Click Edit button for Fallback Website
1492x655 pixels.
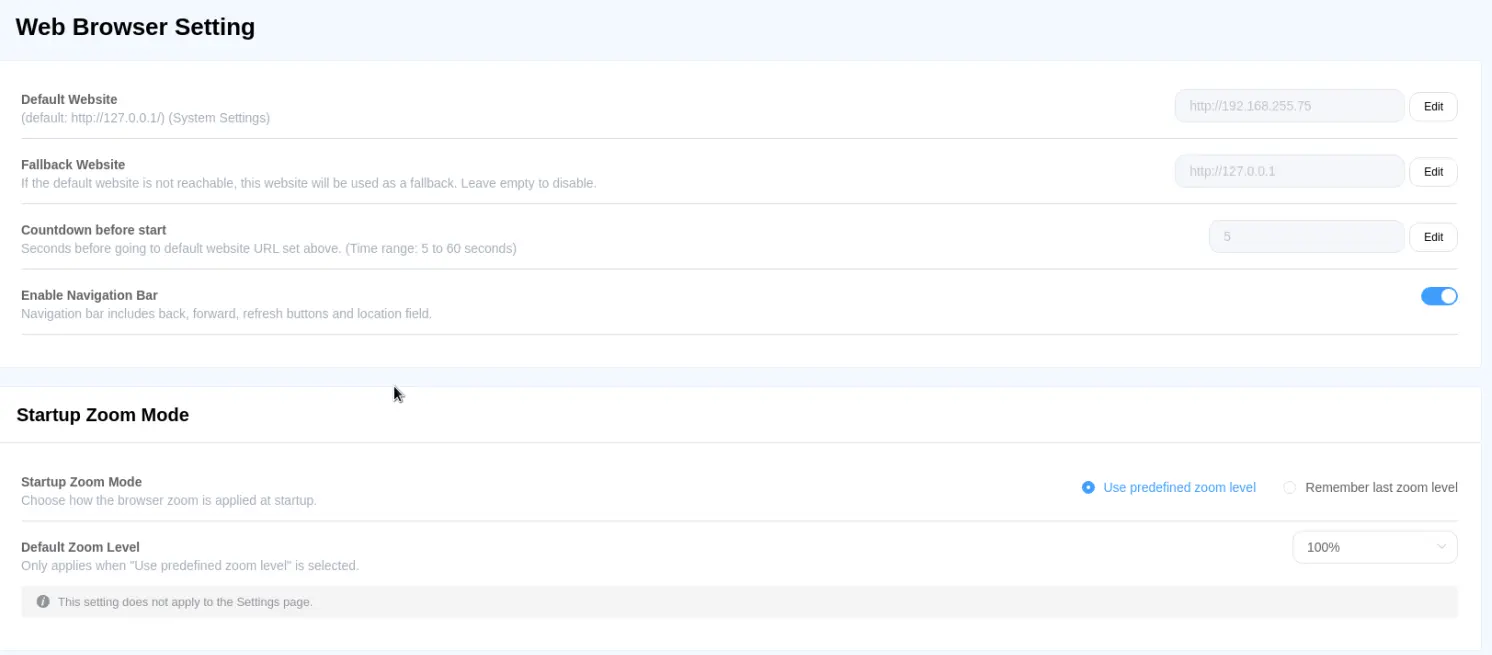(x=1433, y=171)
